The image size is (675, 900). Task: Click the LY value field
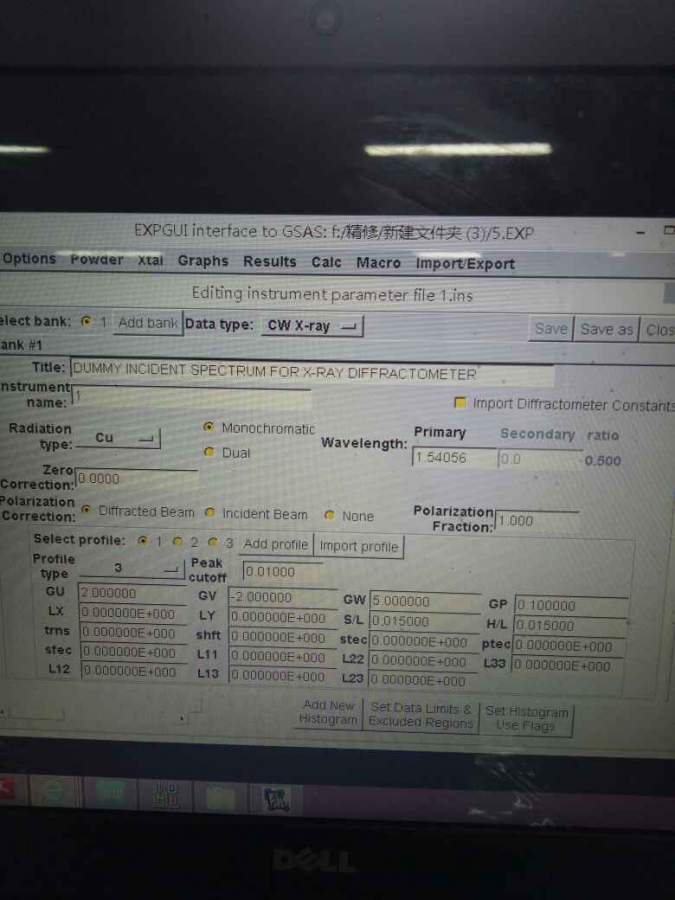pos(284,618)
